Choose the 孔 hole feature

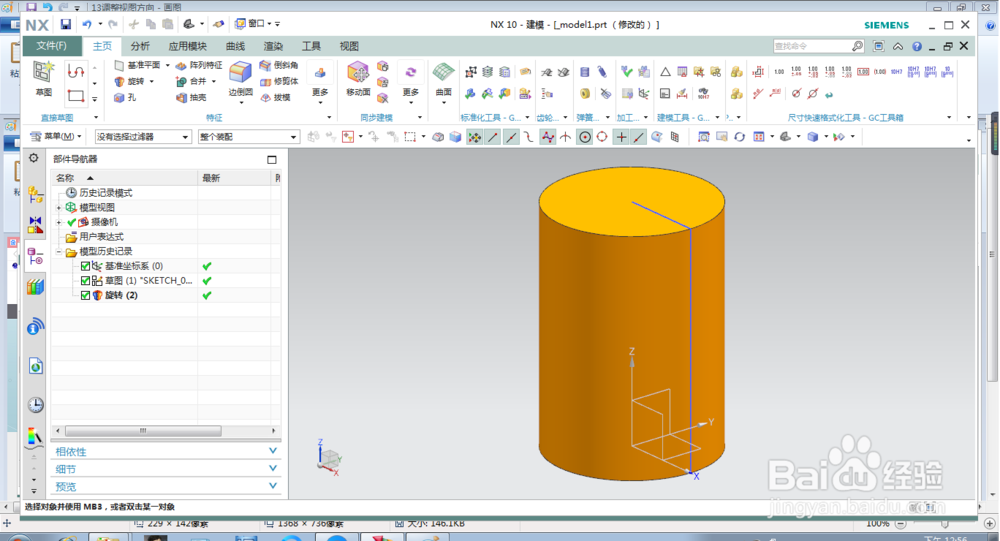125,98
